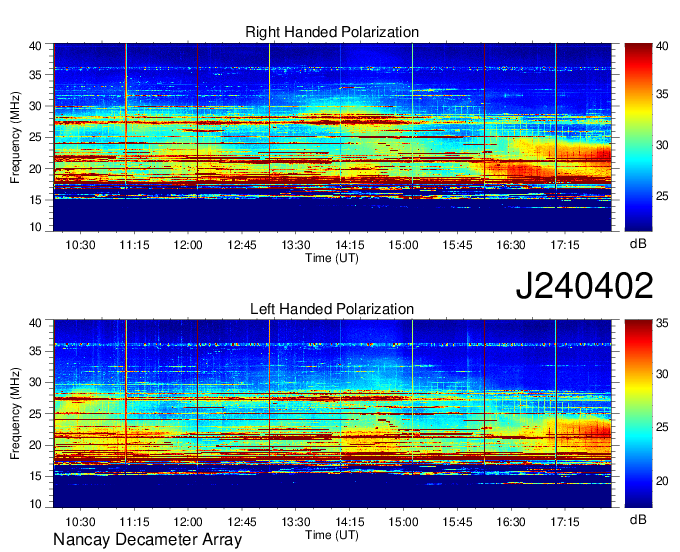The width and height of the screenshot is (680, 552).
Task: Click the 10:30 time tick of the left-handed plot
Action: [80, 521]
